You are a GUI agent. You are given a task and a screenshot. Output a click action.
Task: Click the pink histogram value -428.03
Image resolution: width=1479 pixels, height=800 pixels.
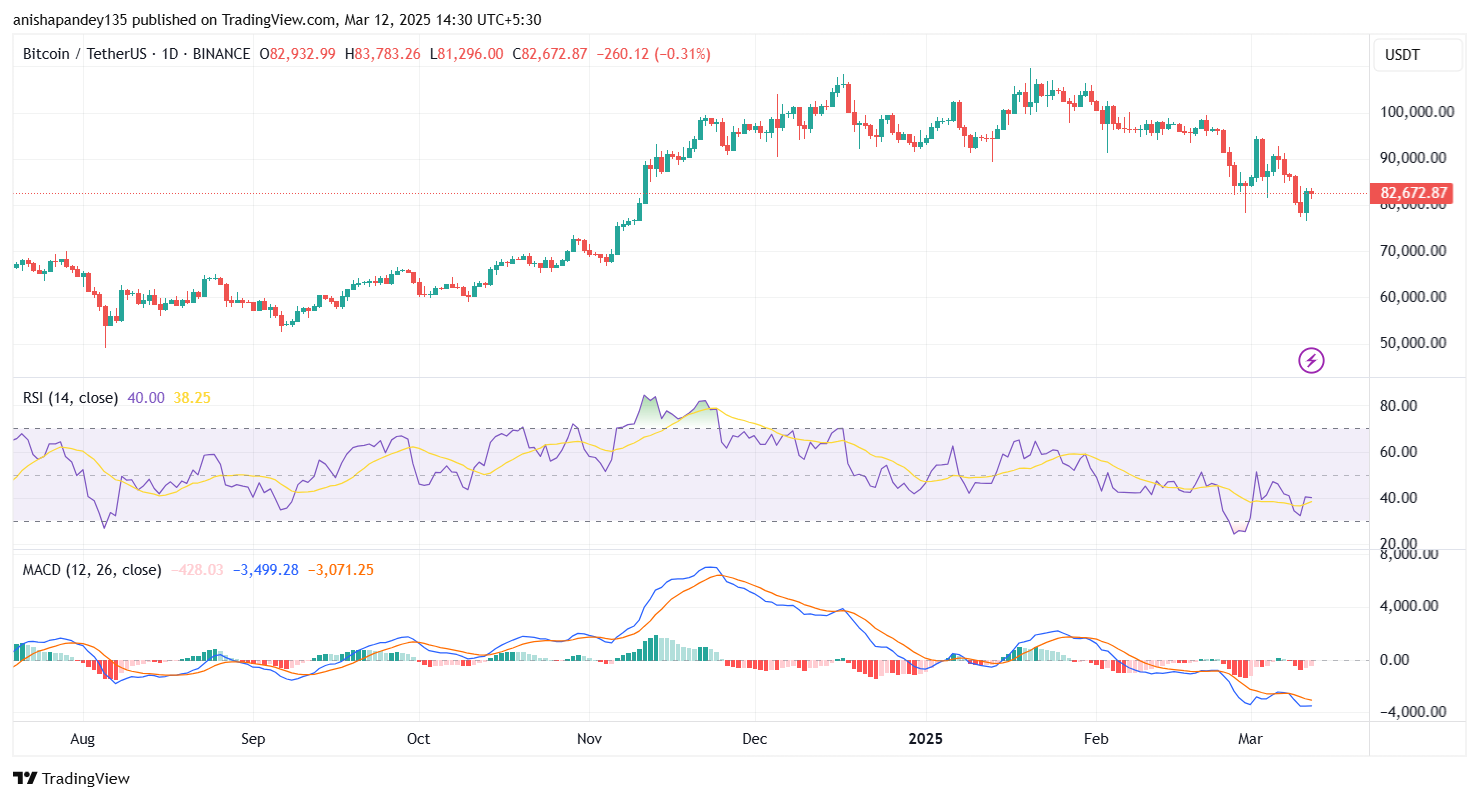click(196, 570)
